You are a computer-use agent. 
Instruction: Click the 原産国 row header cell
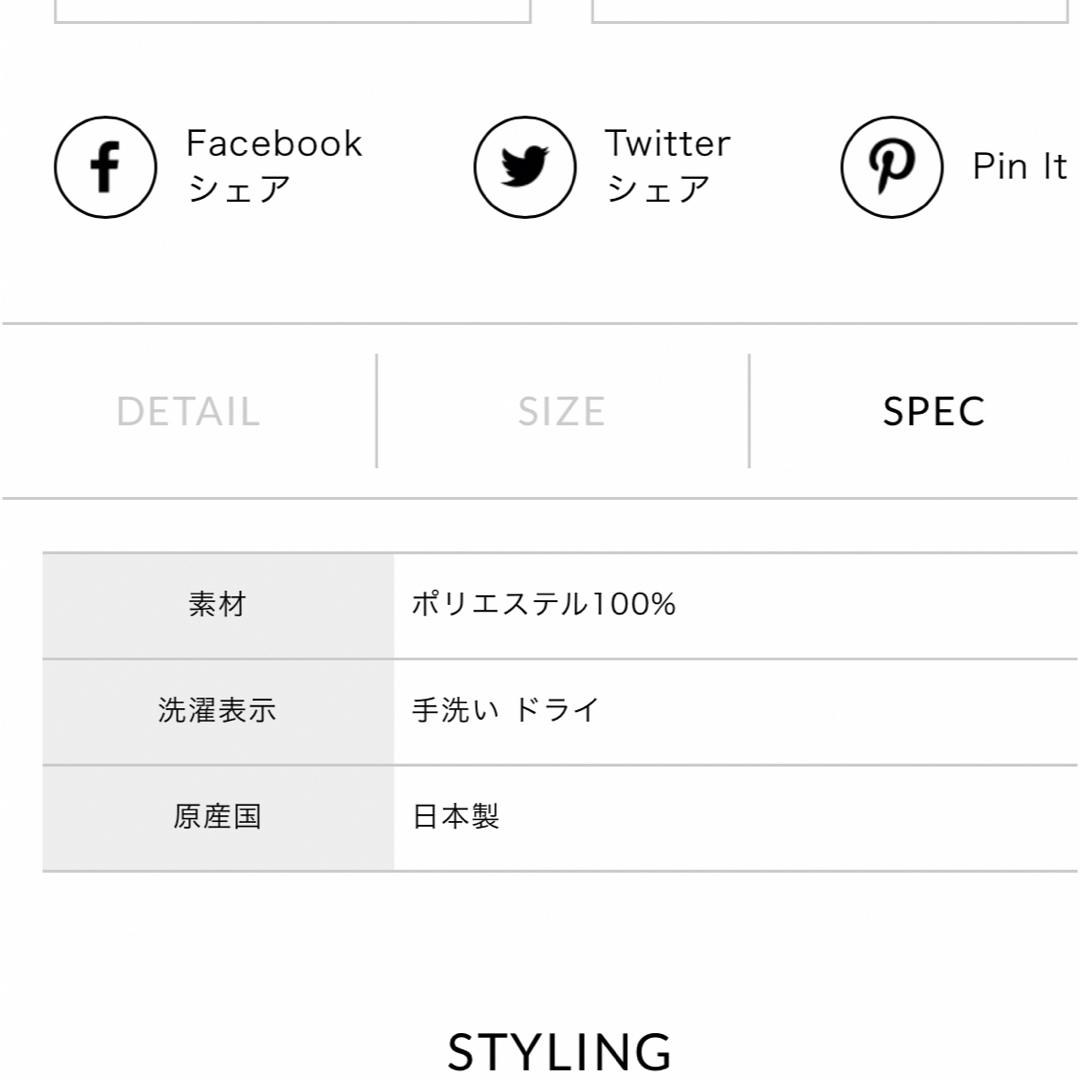pos(218,818)
